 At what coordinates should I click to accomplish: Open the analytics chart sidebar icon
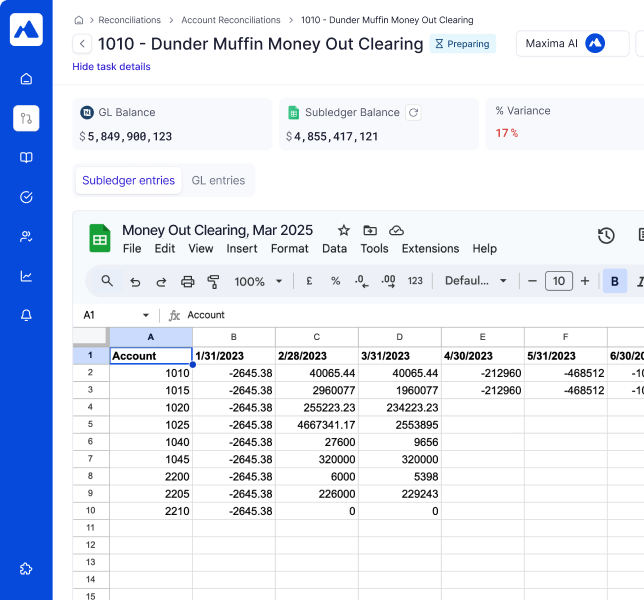point(26,276)
